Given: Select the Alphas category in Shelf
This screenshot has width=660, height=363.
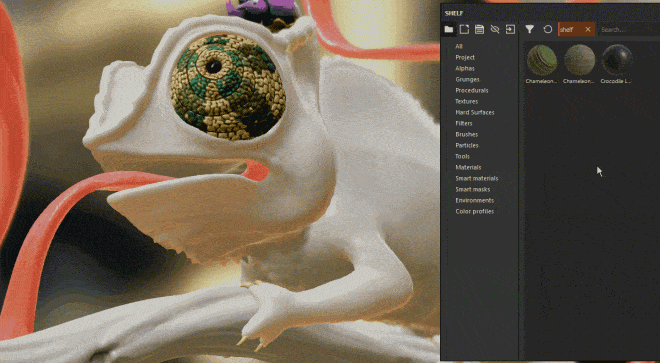Looking at the screenshot, I should click(465, 68).
